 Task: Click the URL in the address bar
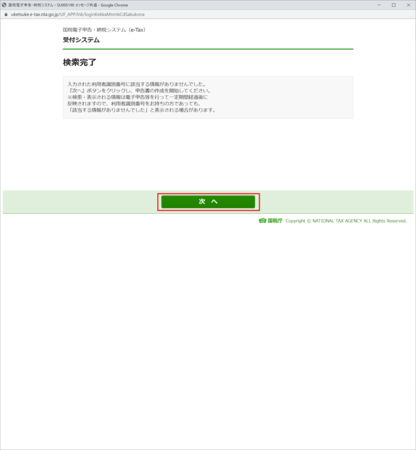[78, 14]
